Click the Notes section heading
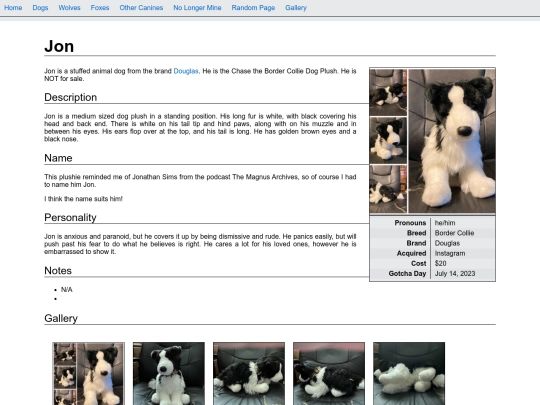 point(58,271)
